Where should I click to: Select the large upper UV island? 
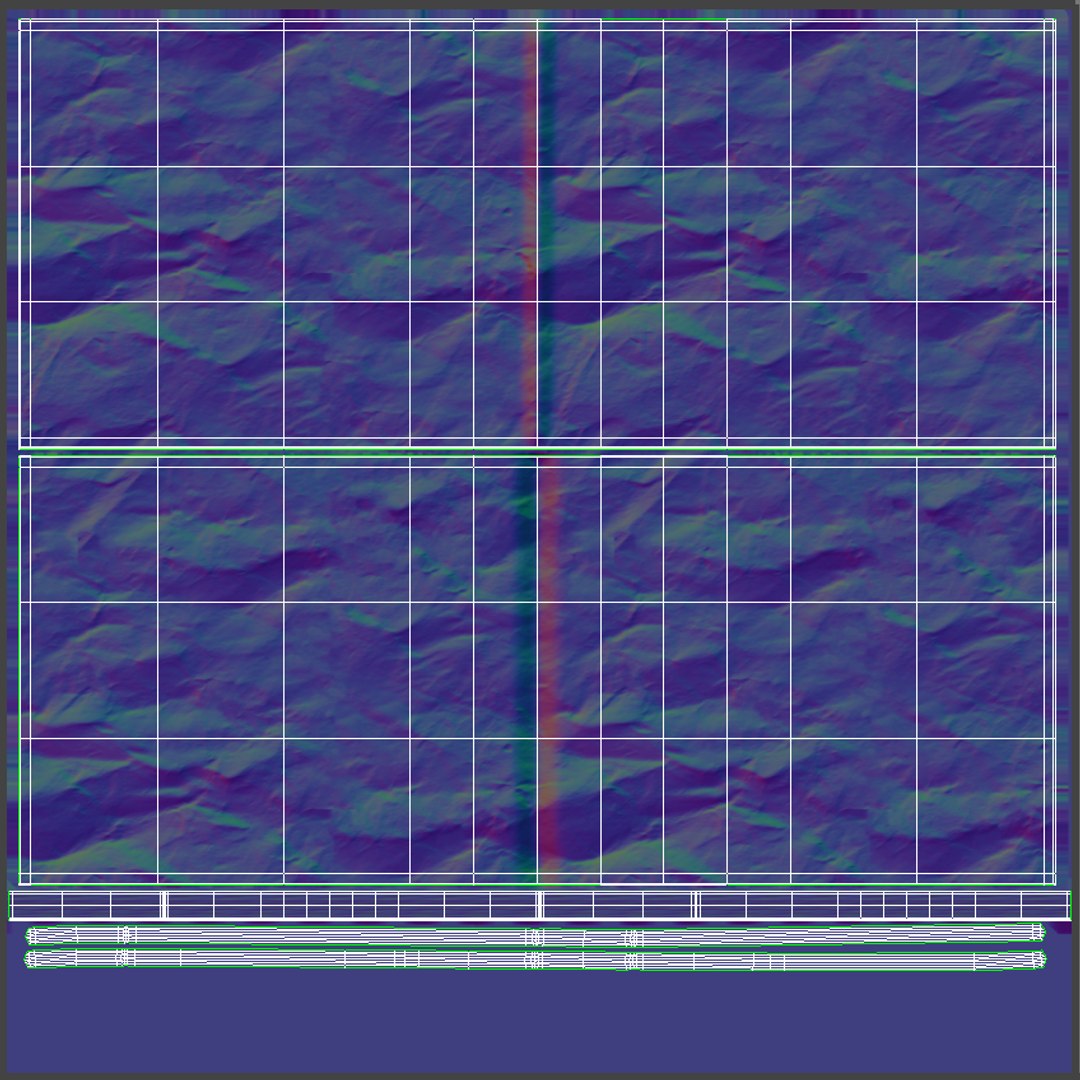coord(537,234)
